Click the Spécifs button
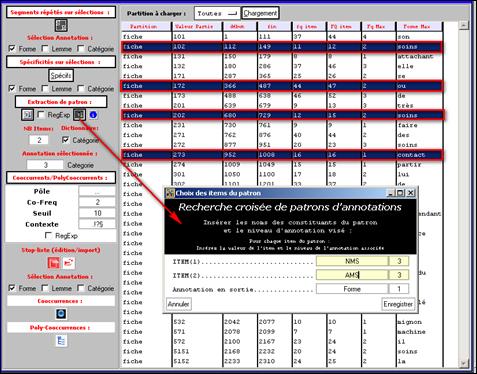This screenshot has width=477, height=374. (61, 76)
